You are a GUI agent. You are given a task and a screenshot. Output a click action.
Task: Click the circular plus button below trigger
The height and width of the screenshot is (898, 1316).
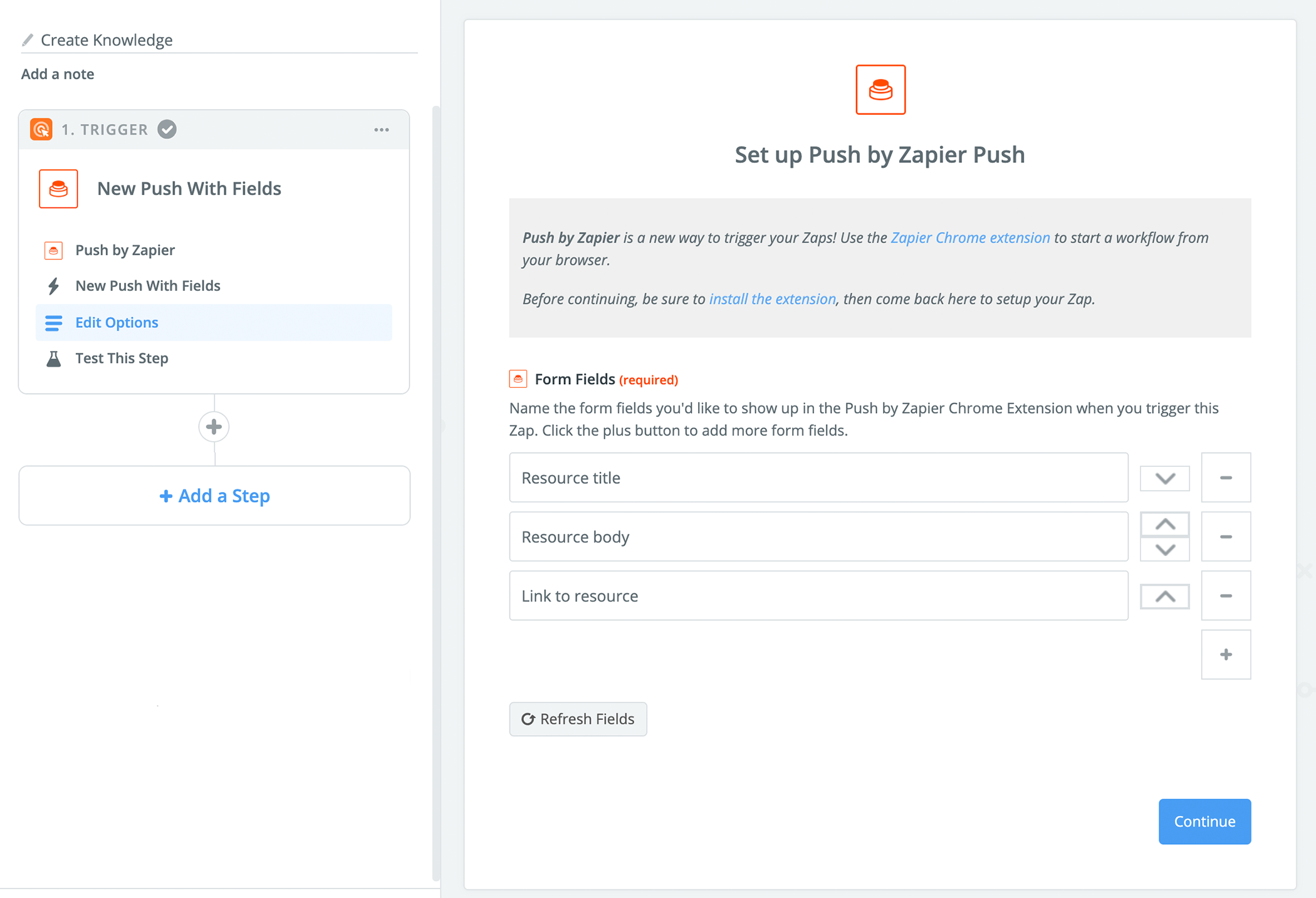[214, 427]
